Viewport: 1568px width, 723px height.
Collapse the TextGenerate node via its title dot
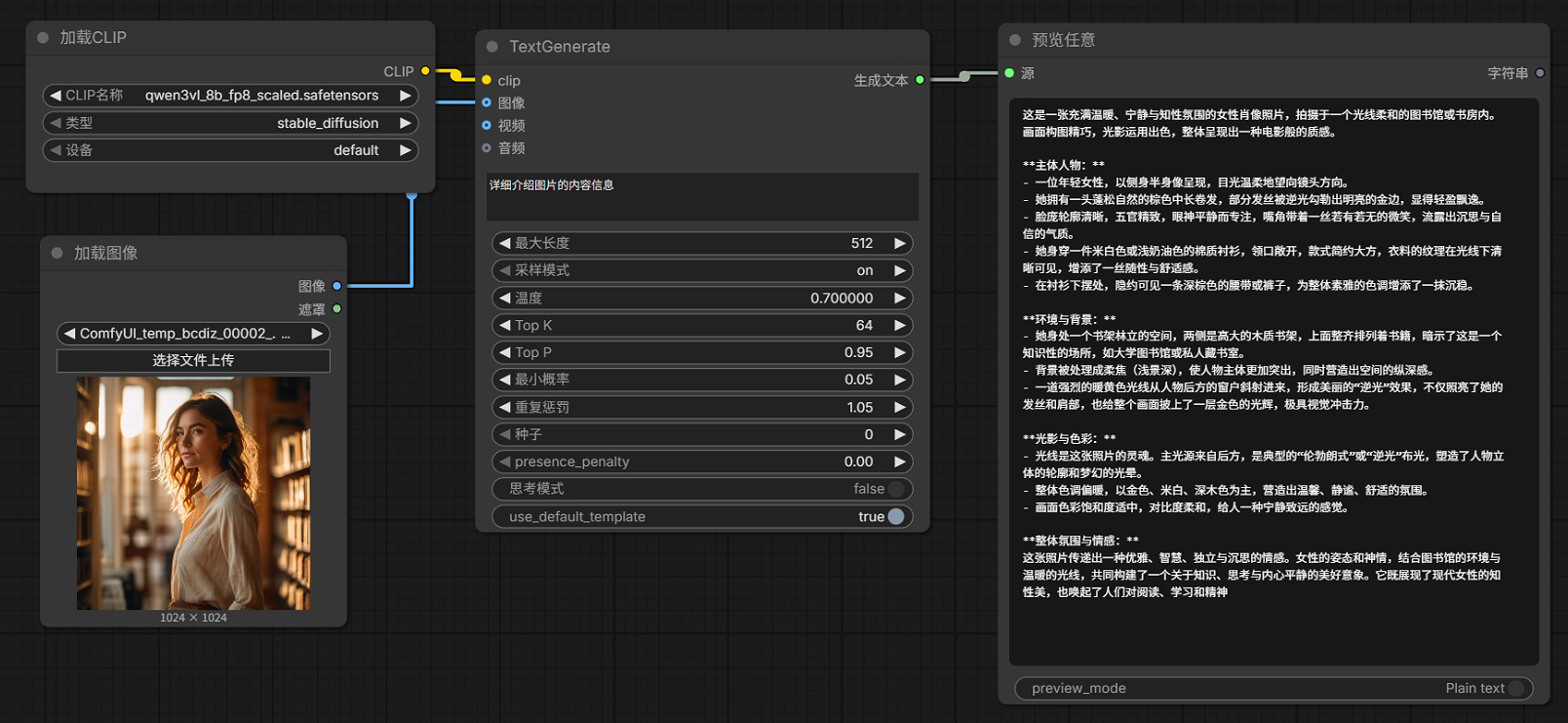click(492, 47)
